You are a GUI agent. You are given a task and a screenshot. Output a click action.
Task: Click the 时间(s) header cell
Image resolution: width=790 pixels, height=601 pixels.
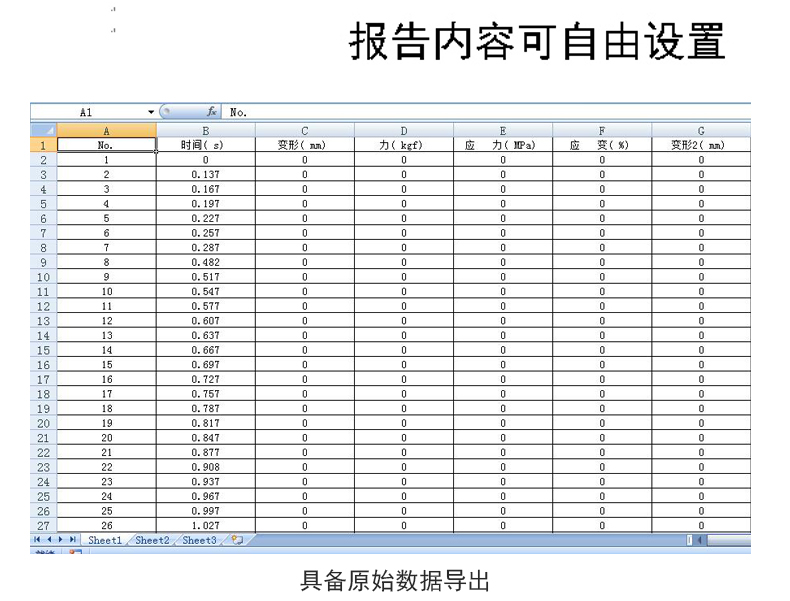tap(205, 145)
